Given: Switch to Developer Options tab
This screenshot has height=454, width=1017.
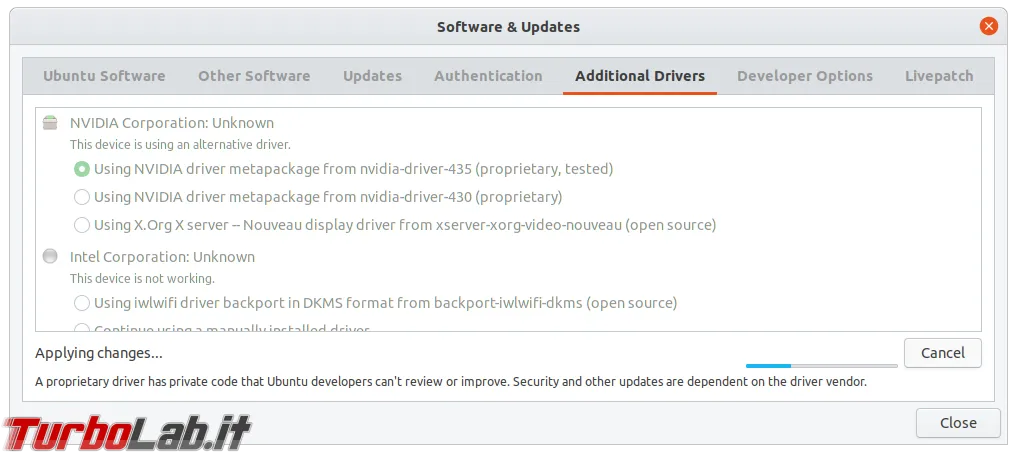Looking at the screenshot, I should pos(805,76).
